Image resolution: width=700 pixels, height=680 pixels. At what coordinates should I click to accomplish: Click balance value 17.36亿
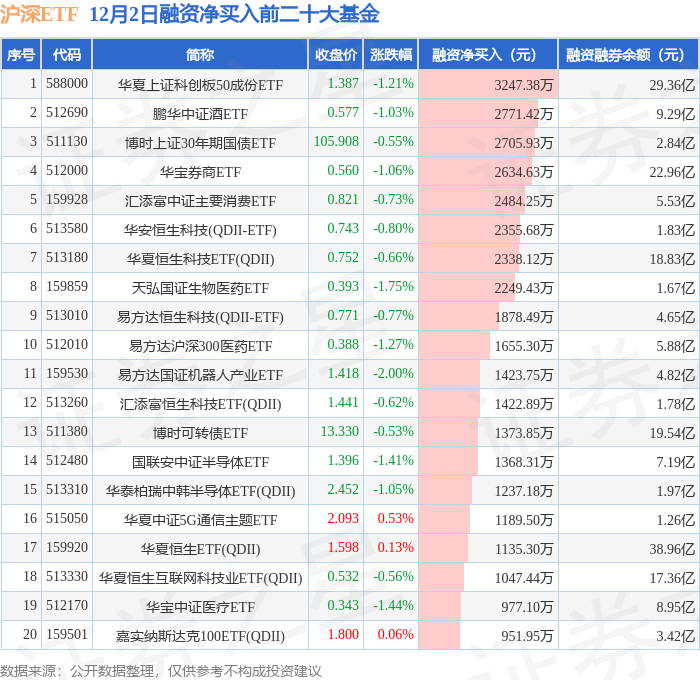click(x=672, y=578)
